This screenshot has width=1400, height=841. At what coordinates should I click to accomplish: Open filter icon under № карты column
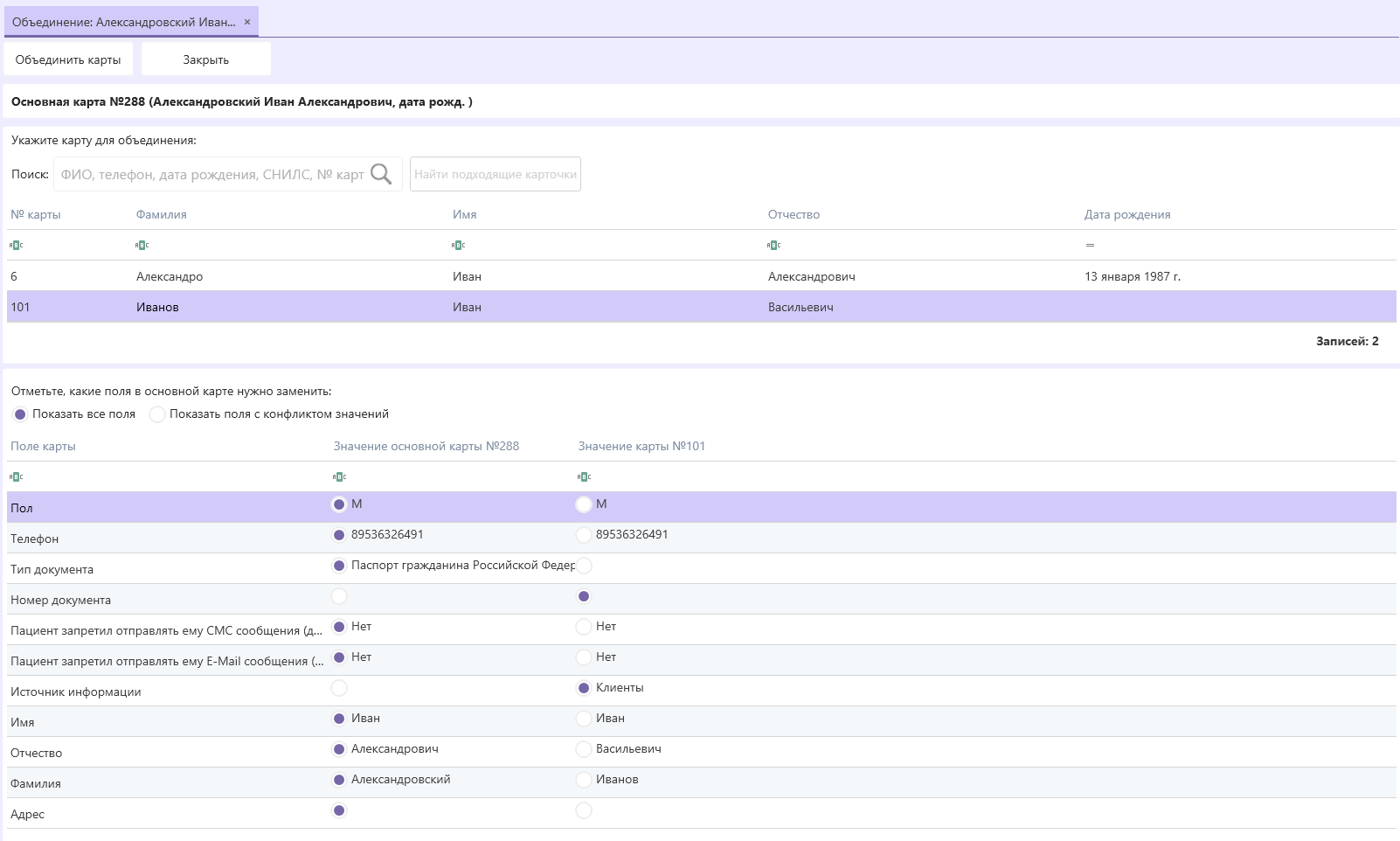tap(17, 246)
